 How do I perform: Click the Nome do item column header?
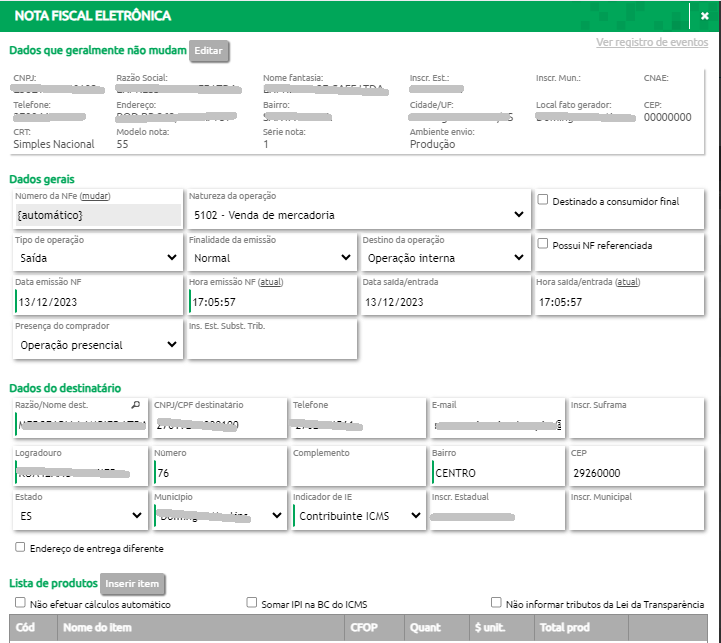(x=201, y=628)
